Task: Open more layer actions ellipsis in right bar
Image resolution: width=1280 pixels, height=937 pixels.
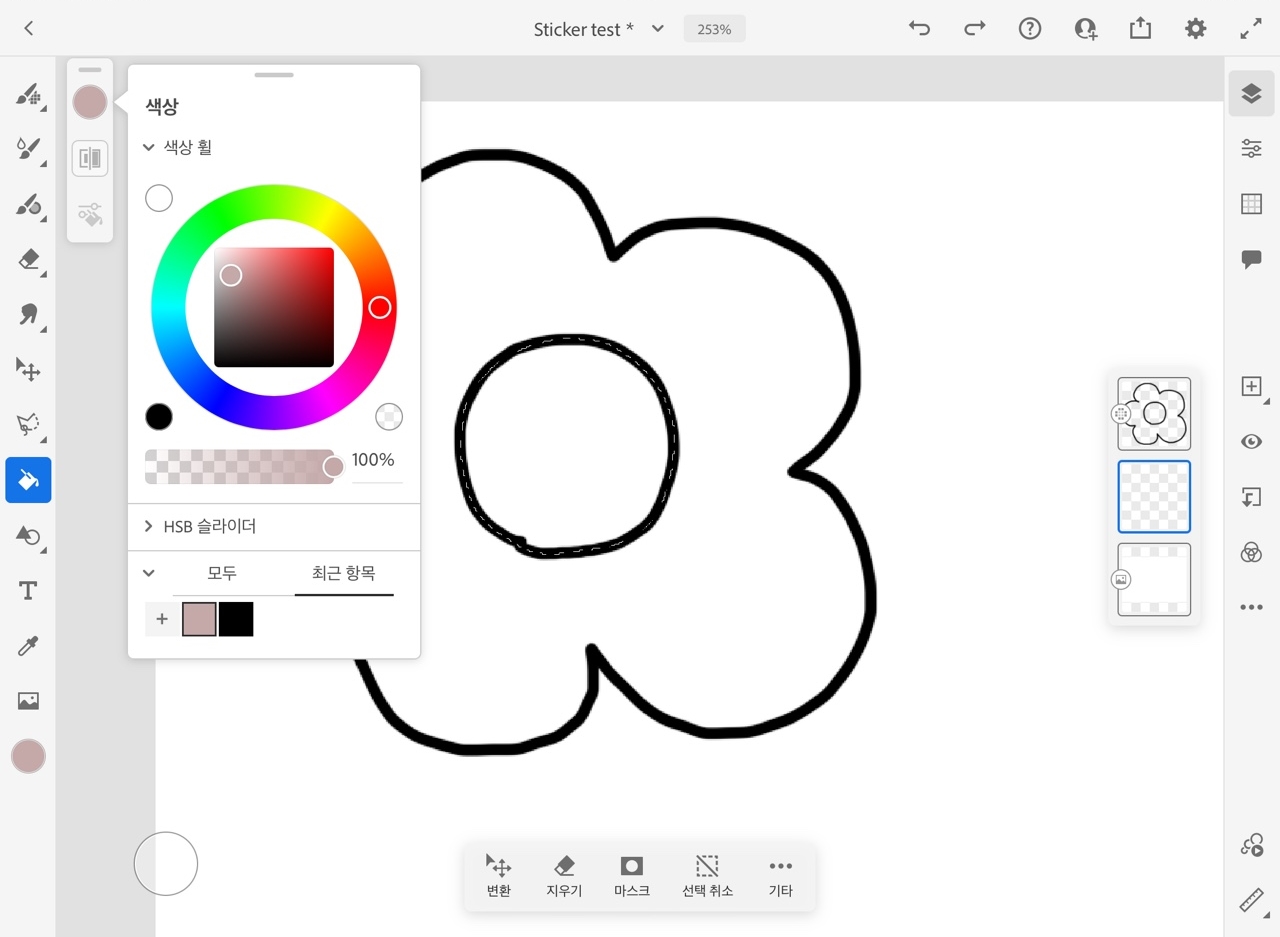Action: coord(1251,607)
